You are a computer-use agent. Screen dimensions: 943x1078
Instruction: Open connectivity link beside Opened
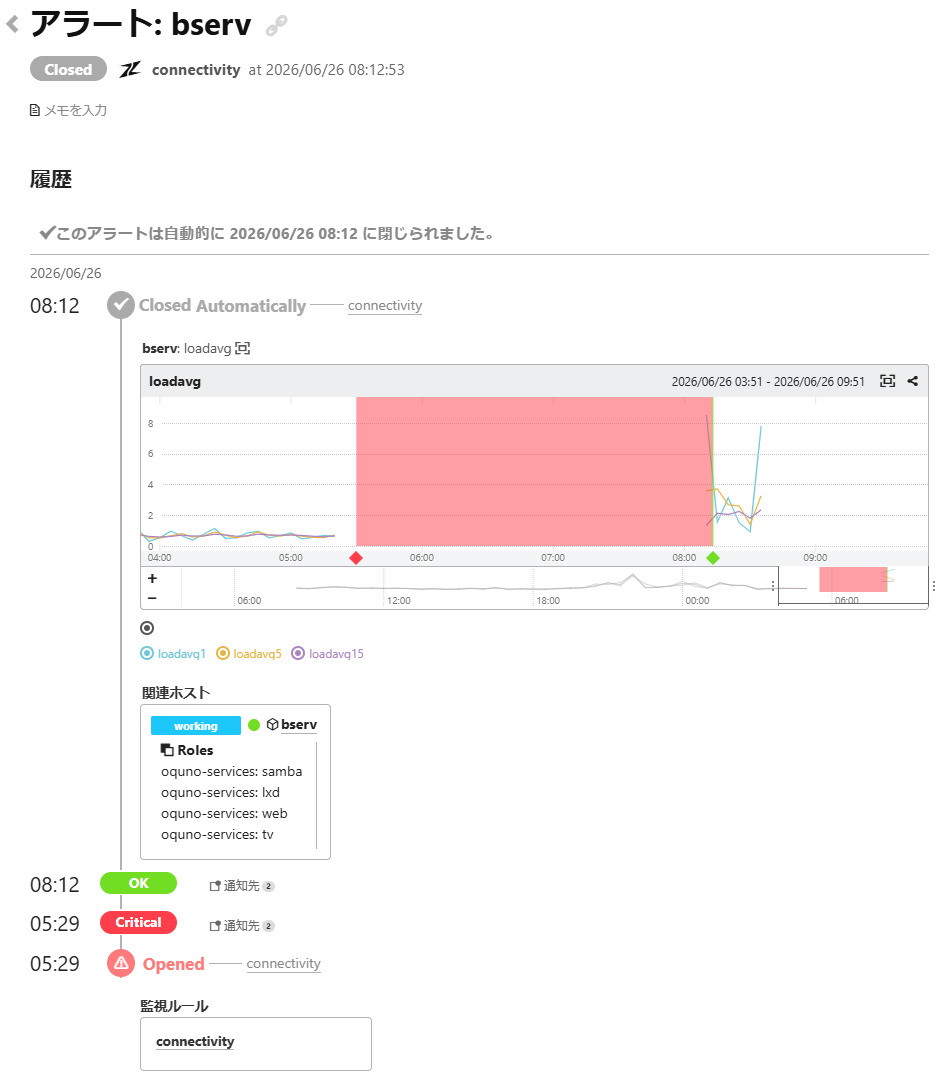point(284,963)
